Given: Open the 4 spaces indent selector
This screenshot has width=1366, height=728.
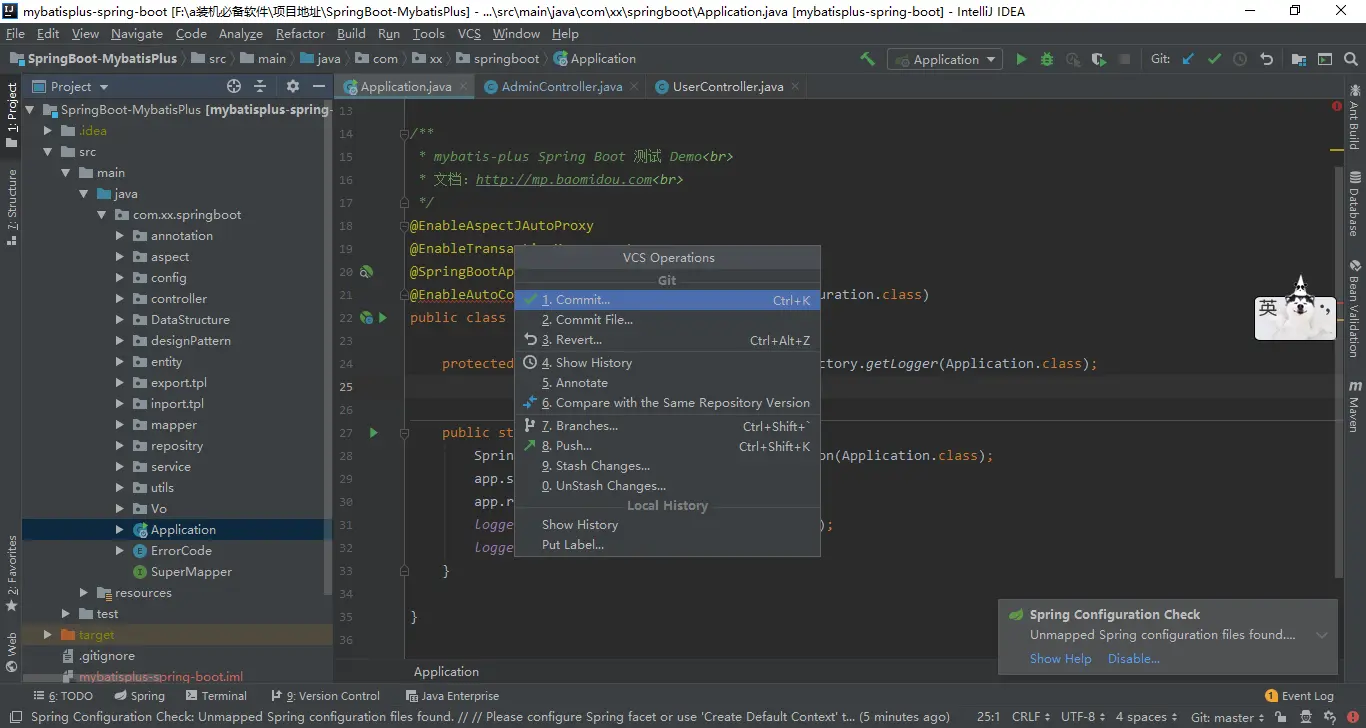Looking at the screenshot, I should click(1146, 717).
